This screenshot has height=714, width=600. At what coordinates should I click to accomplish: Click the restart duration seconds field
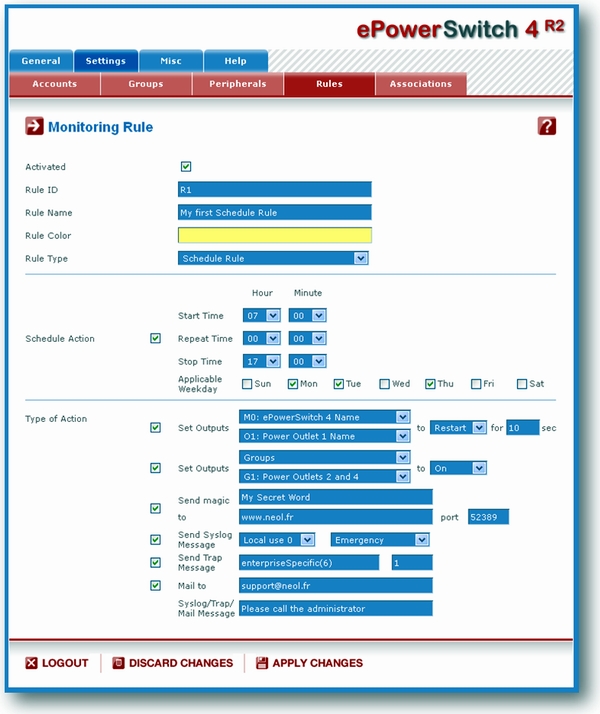pyautogui.click(x=523, y=428)
